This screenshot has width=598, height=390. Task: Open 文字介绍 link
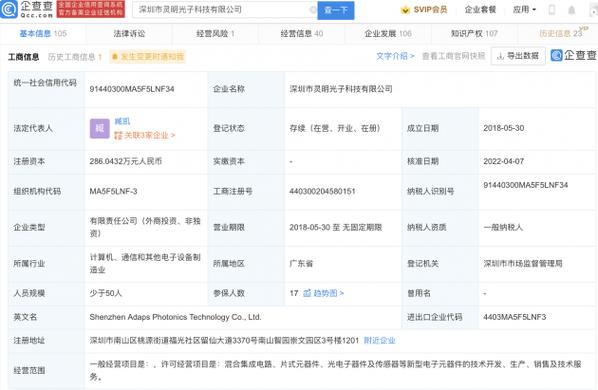pyautogui.click(x=395, y=56)
